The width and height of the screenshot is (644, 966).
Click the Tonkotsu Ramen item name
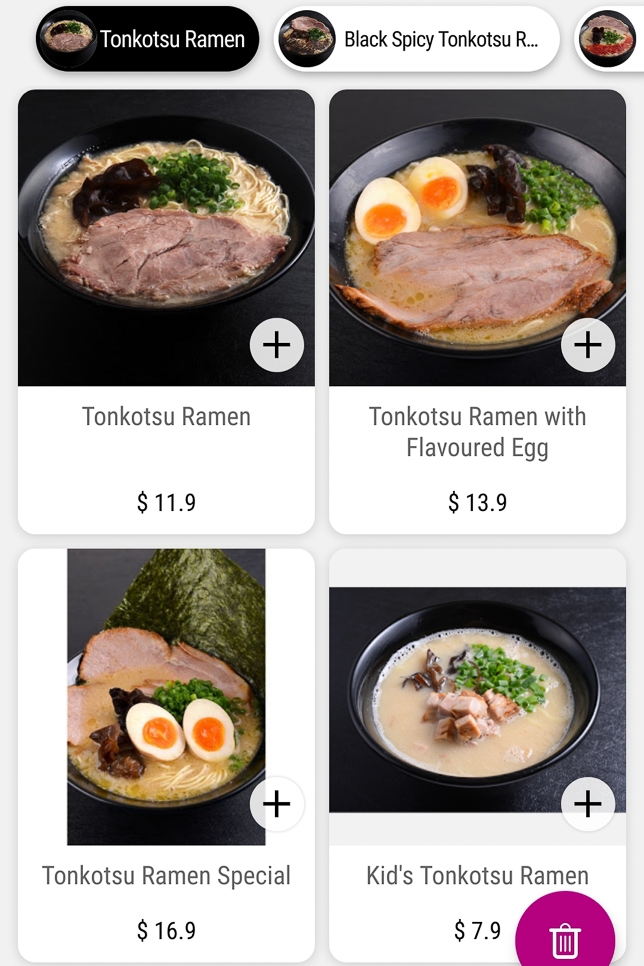pos(166,417)
